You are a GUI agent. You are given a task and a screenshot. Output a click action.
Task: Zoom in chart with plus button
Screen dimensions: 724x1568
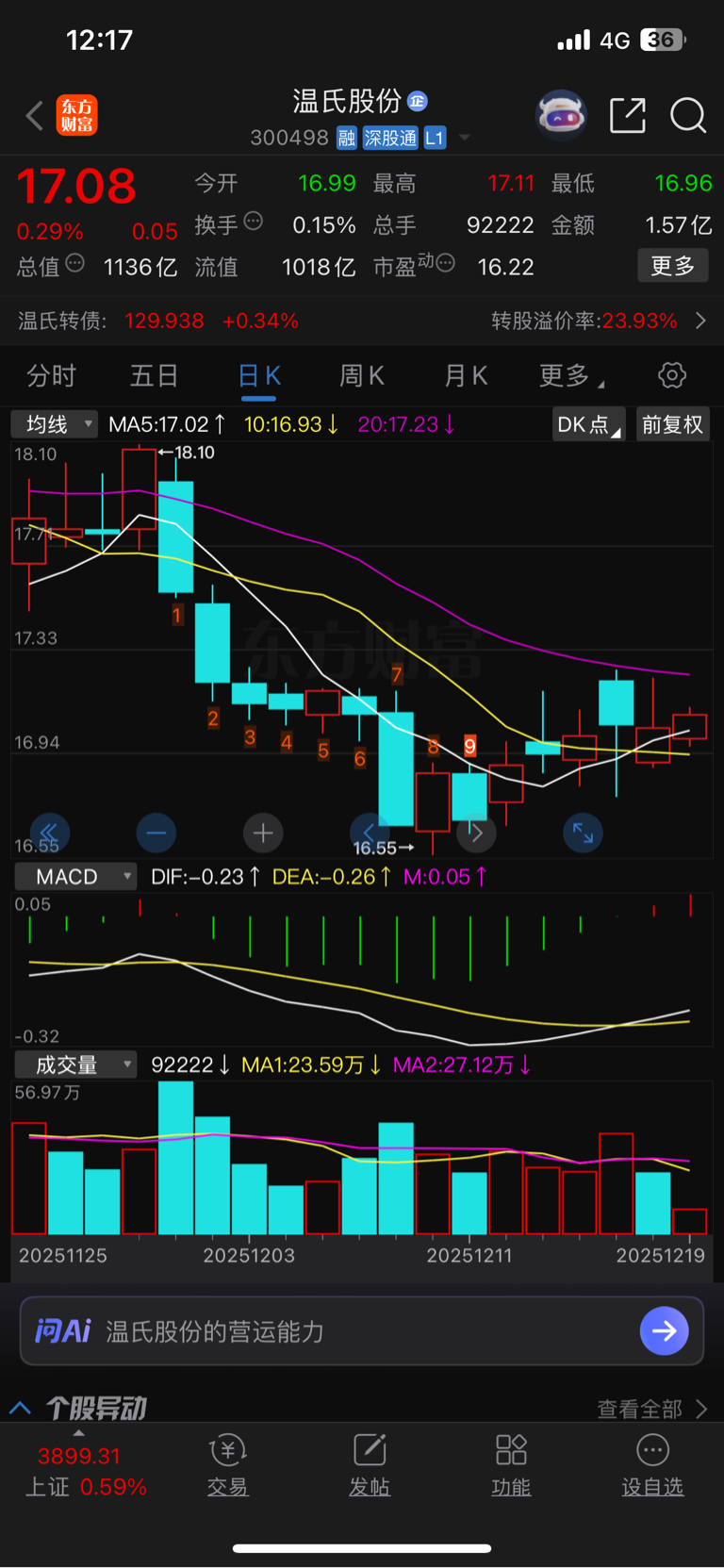263,833
